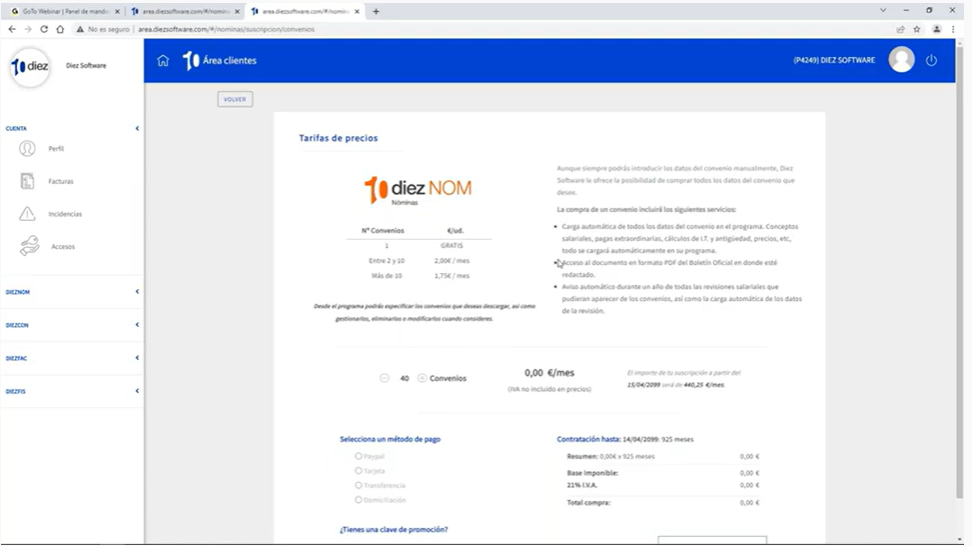Click (P4249) DIEZ SOFTWARE account name
Image resolution: width=972 pixels, height=546 pixels.
[x=834, y=60]
